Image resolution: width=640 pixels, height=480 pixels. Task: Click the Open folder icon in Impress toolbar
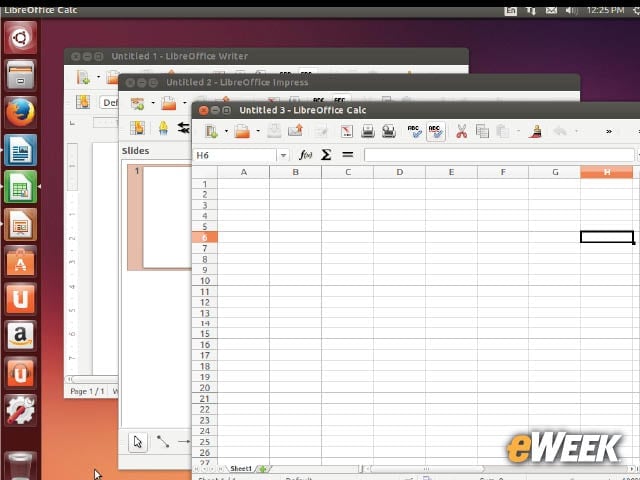click(168, 103)
